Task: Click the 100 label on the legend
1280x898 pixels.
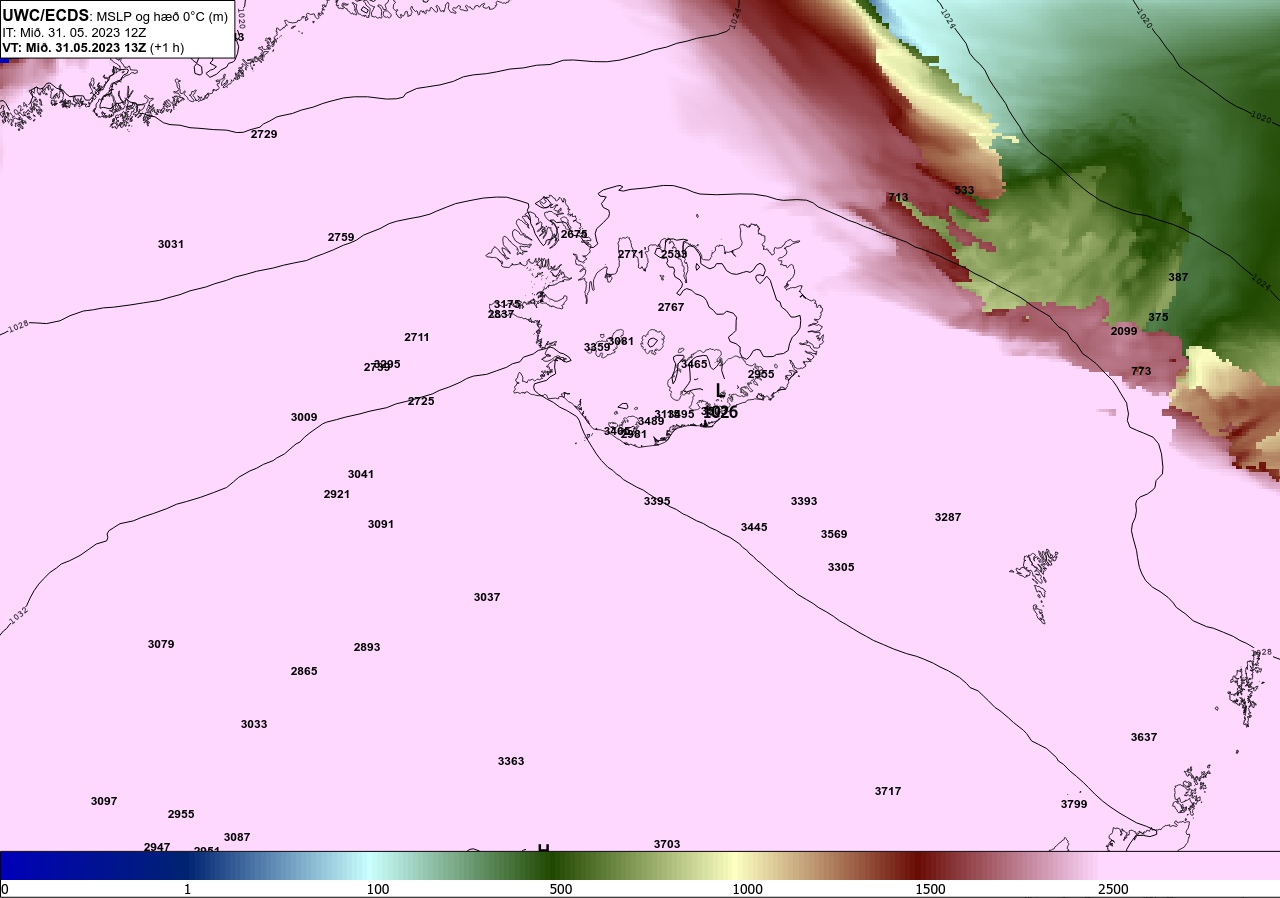Action: click(x=378, y=889)
